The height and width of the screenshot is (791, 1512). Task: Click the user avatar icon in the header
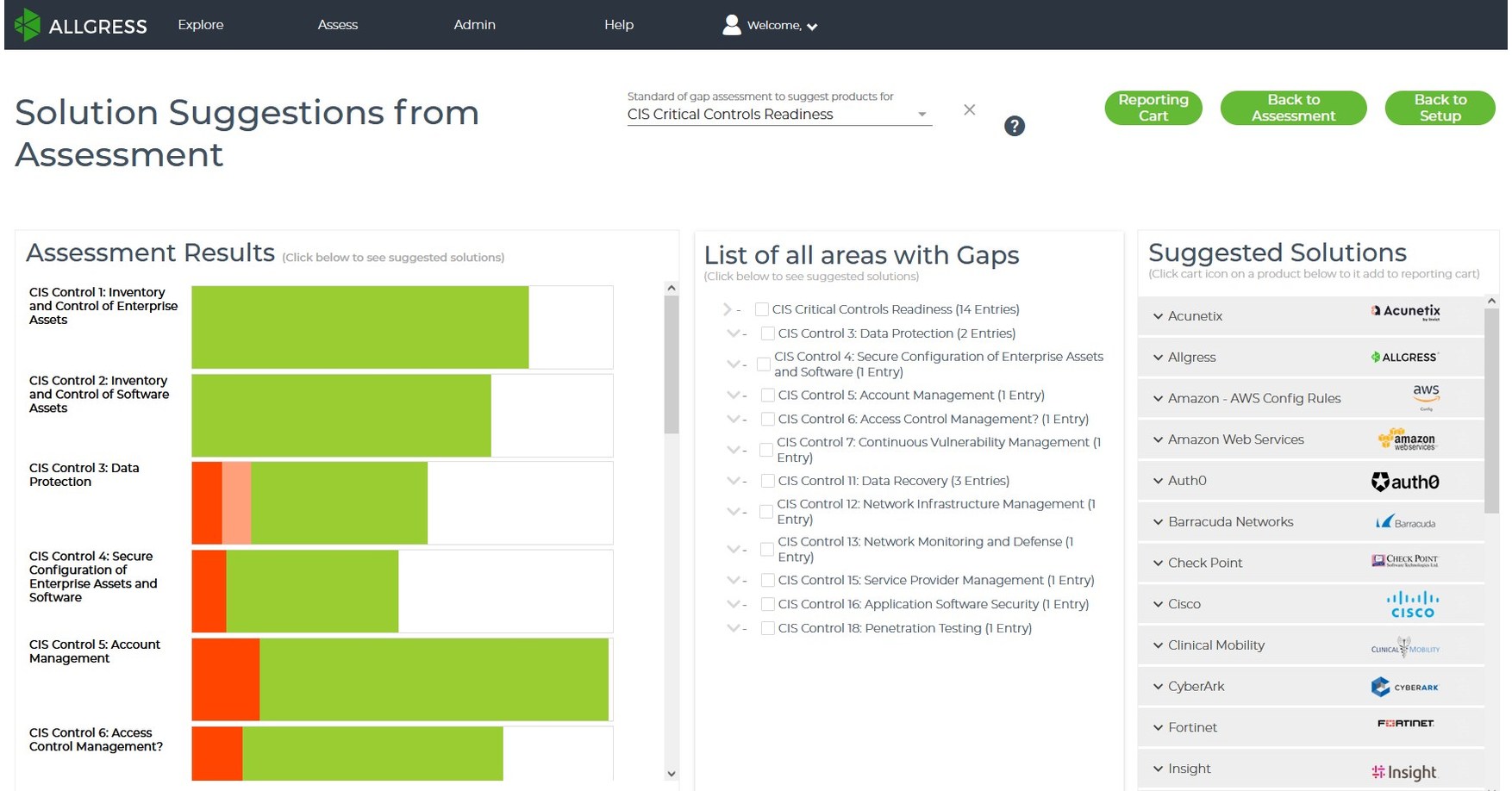[731, 23]
